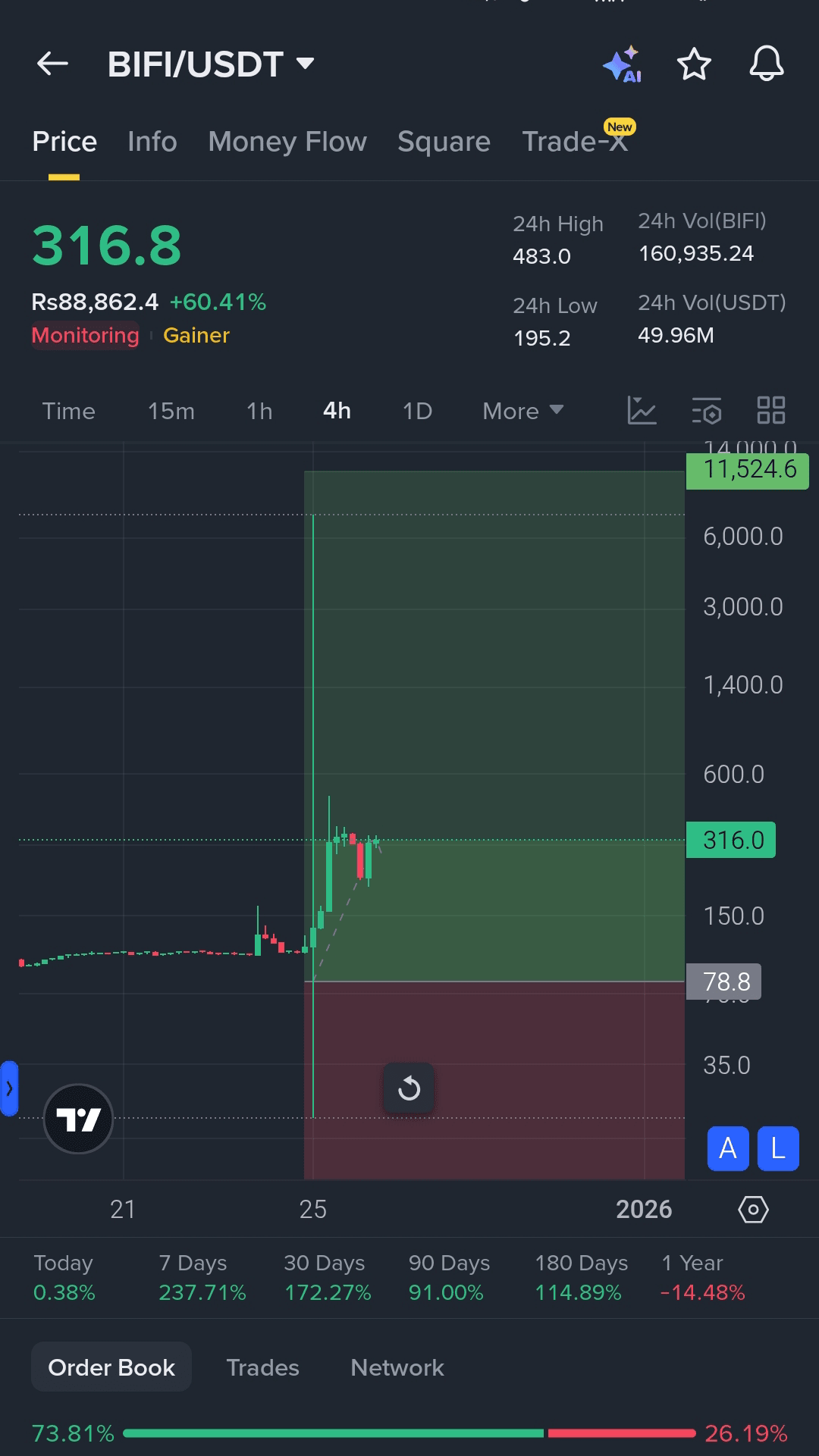Set a price alert with bell icon
Viewport: 819px width, 1456px height.
pos(767,64)
